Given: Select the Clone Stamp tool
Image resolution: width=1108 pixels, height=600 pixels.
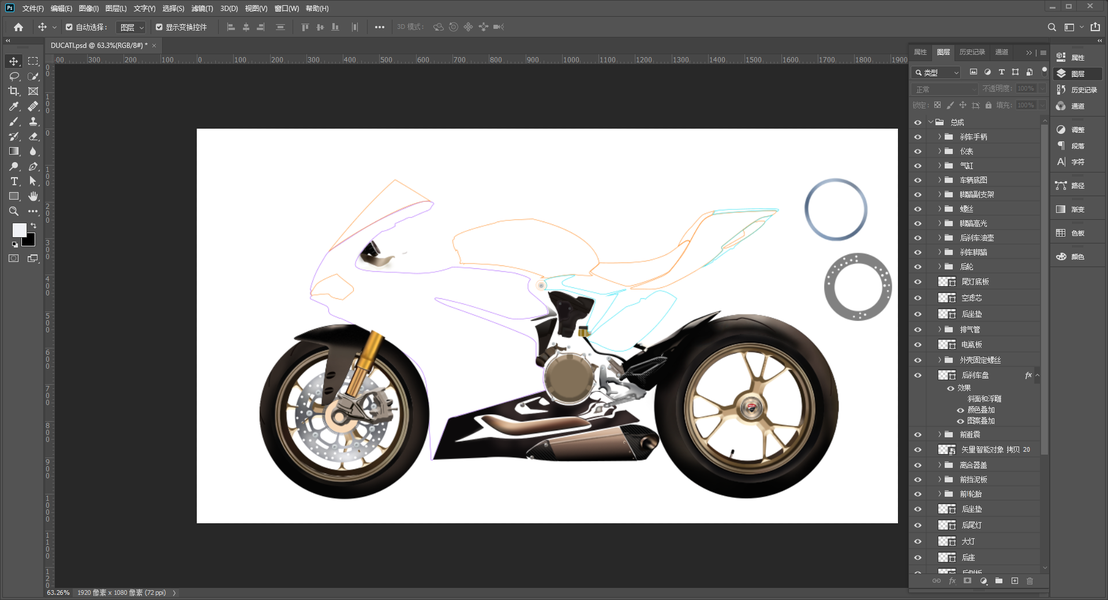Looking at the screenshot, I should [33, 122].
